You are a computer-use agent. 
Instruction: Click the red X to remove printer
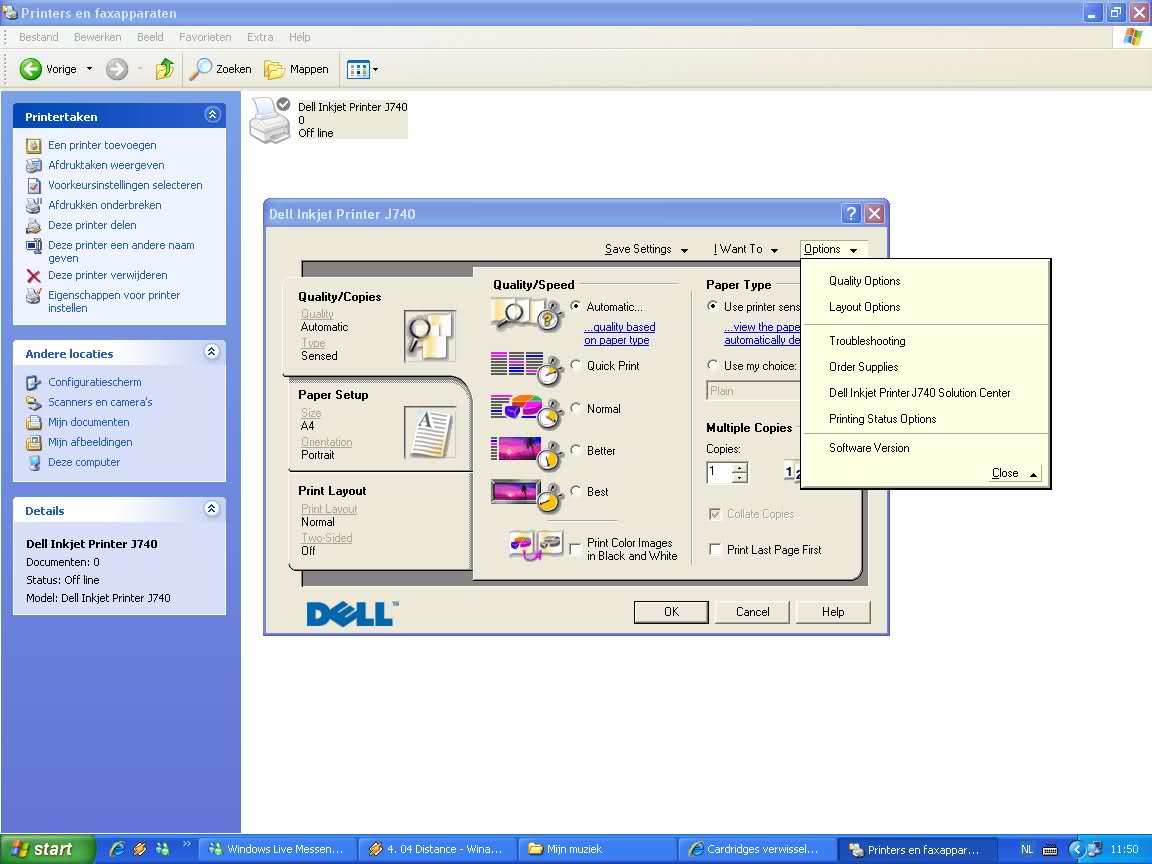point(34,276)
